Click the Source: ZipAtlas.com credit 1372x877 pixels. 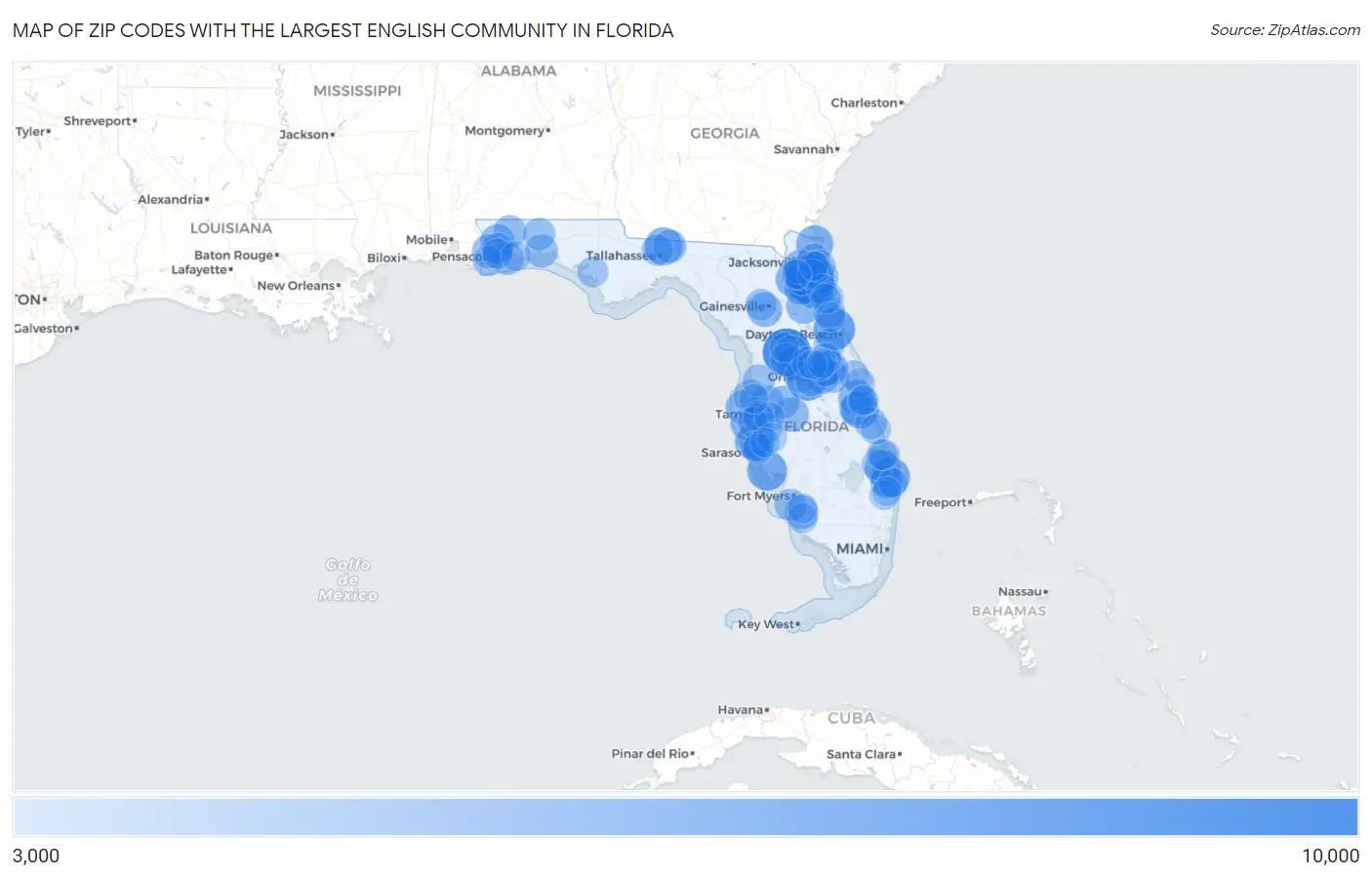1285,30
